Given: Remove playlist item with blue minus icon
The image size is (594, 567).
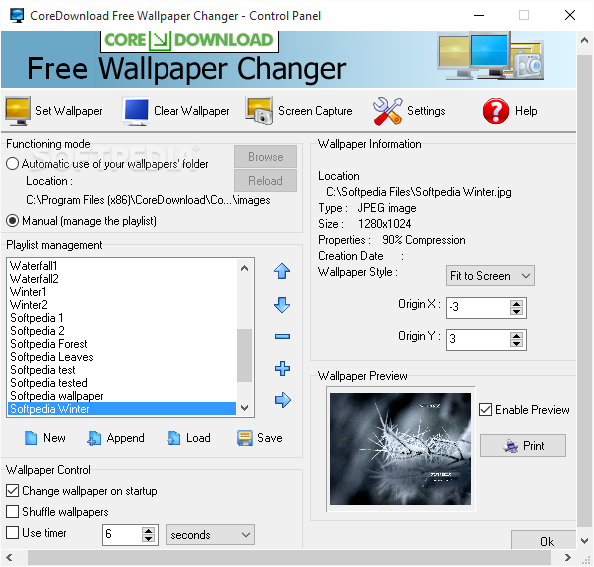Looking at the screenshot, I should (x=282, y=336).
